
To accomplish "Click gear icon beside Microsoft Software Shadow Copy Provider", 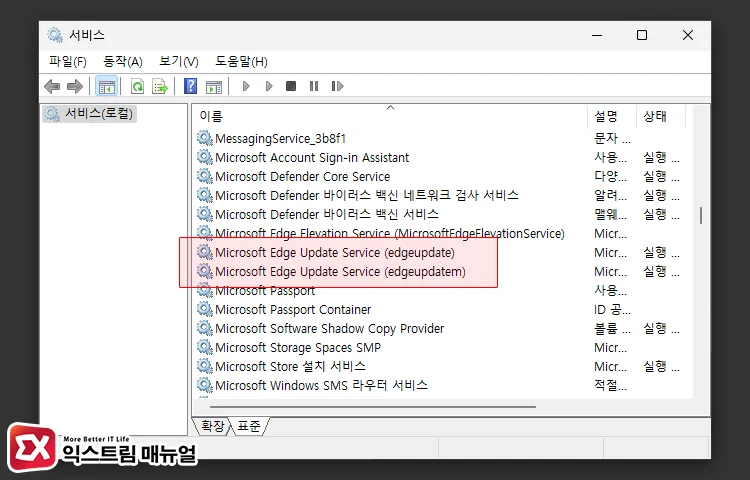I will tap(205, 328).
